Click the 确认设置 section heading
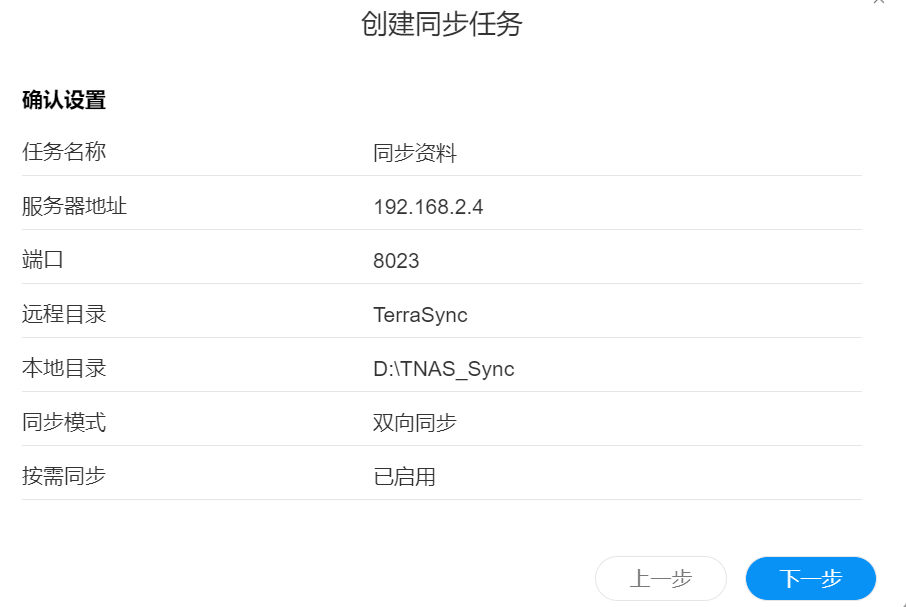906x607 pixels. click(64, 100)
